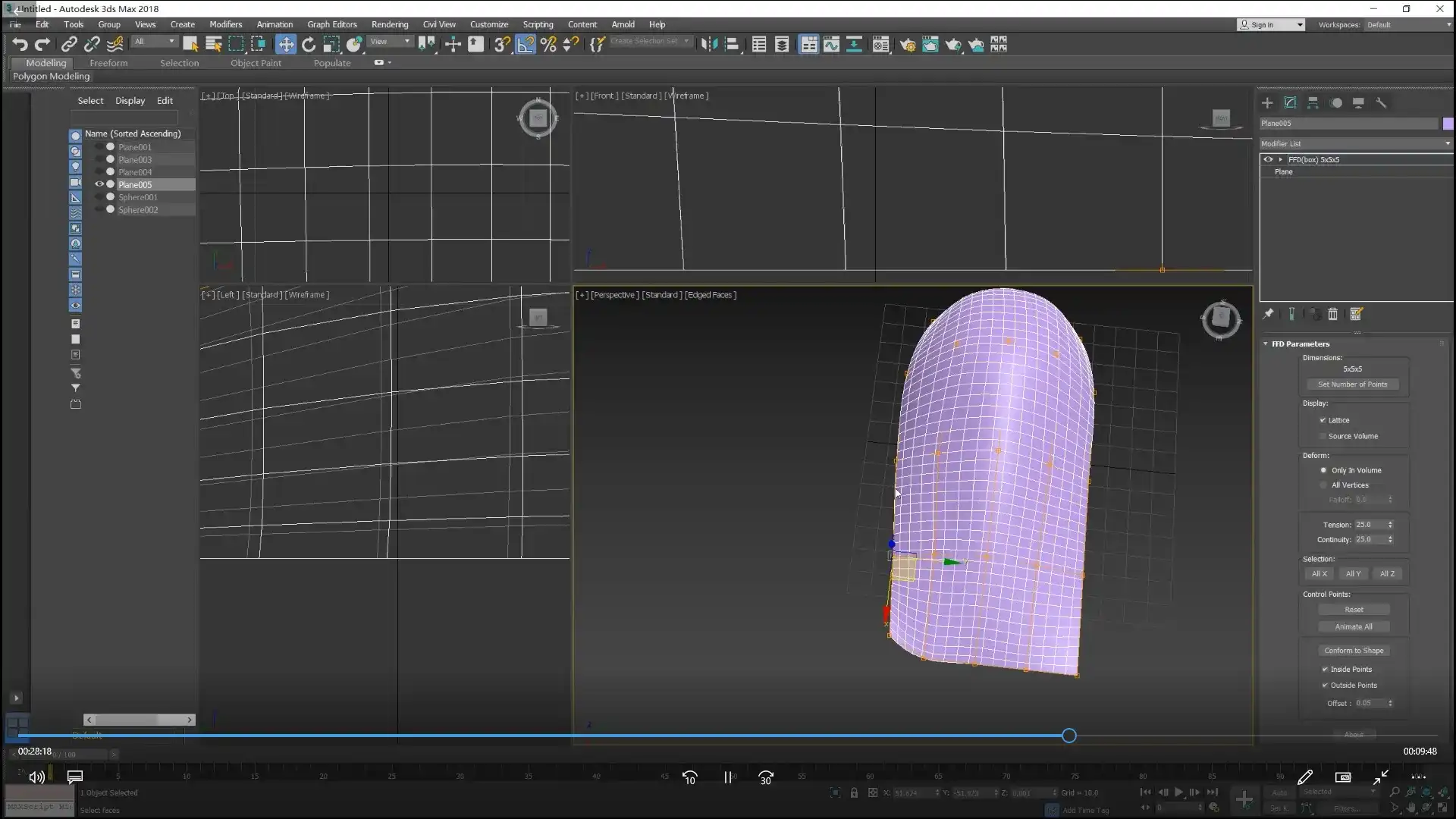Click the Set Number of Points button
This screenshot has height=819, width=1456.
[1352, 384]
